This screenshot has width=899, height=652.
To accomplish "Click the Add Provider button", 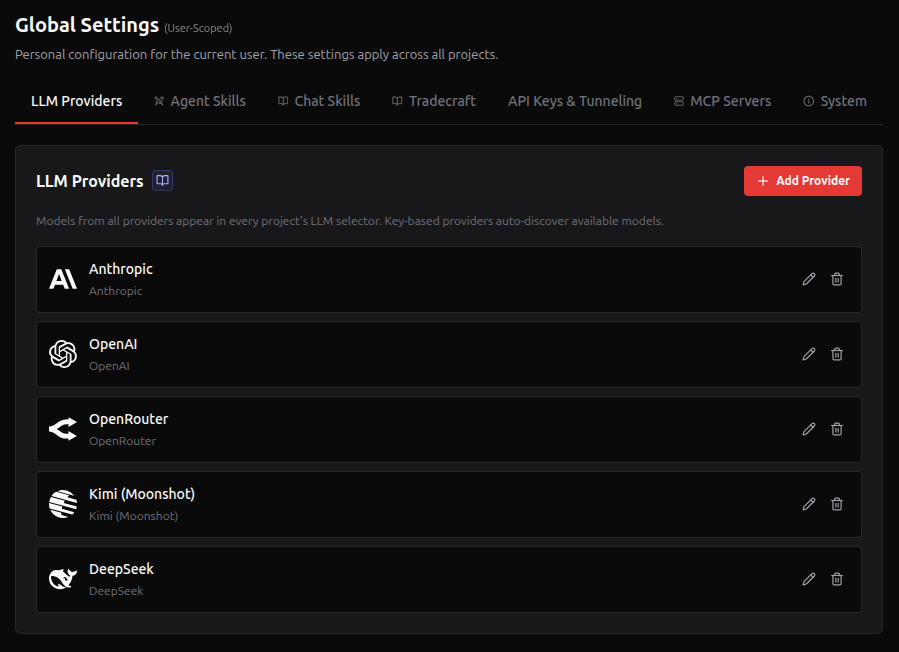I will click(803, 181).
